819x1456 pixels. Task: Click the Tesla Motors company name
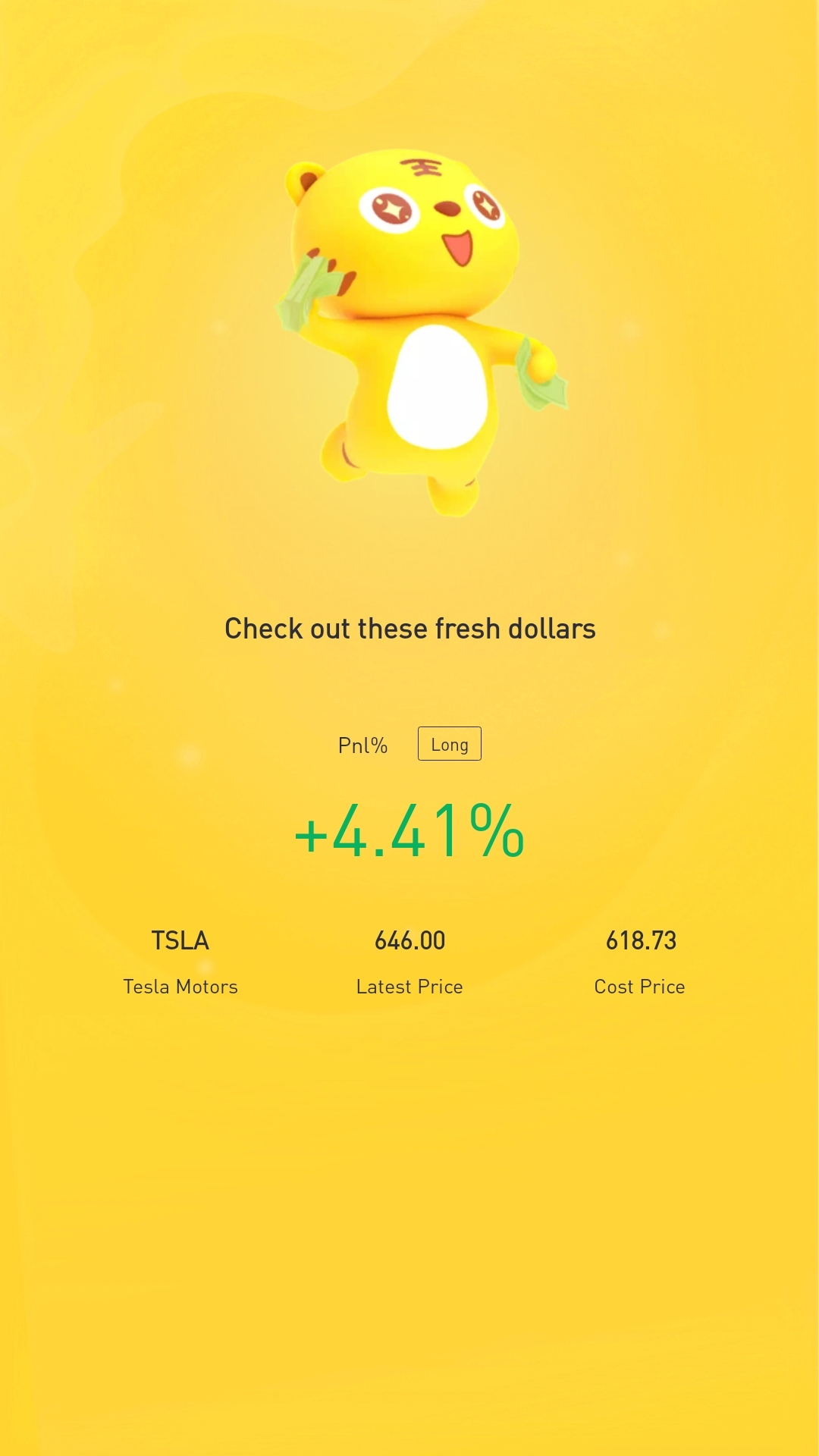coord(180,987)
